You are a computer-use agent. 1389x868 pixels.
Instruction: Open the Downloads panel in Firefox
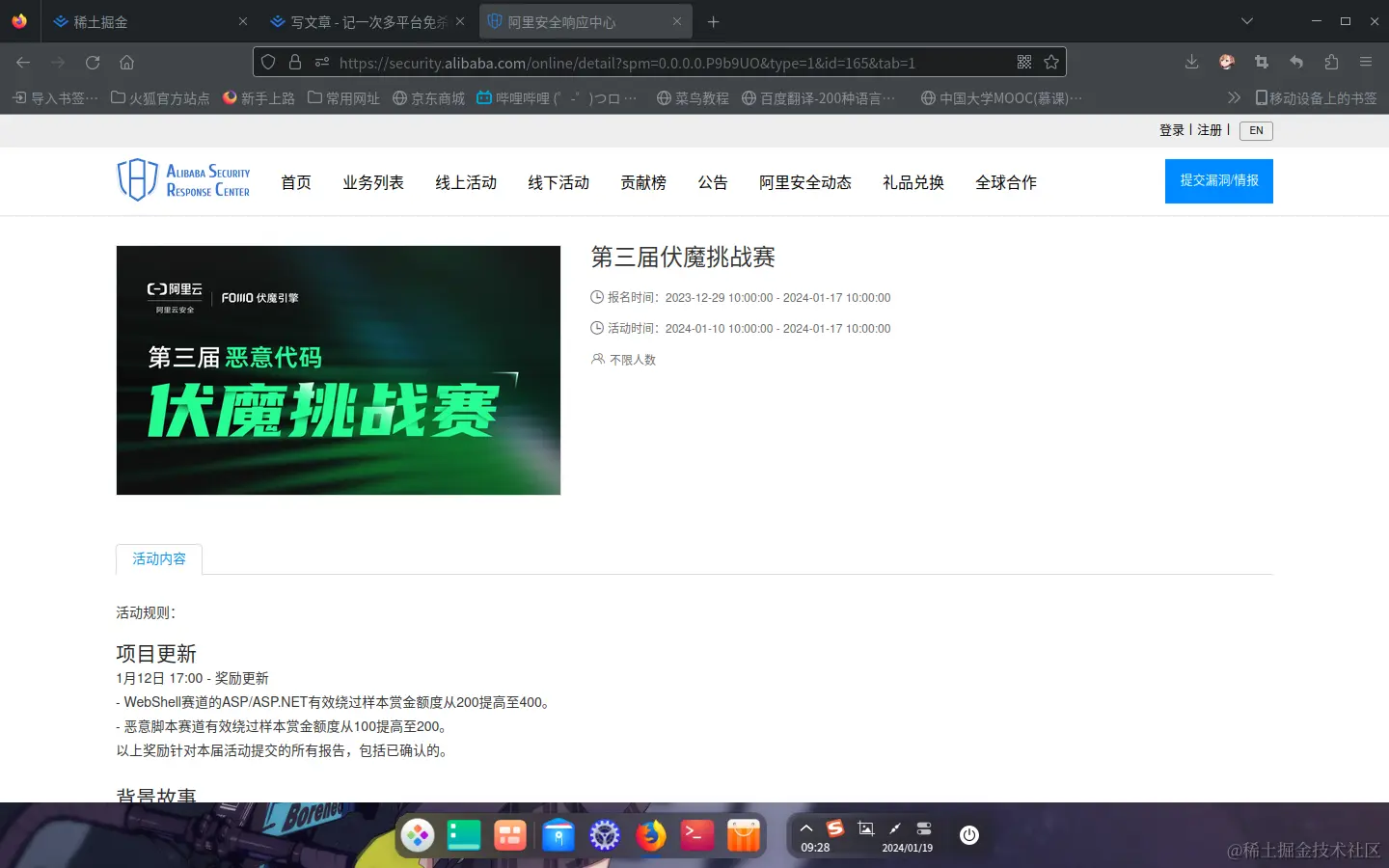(1191, 62)
